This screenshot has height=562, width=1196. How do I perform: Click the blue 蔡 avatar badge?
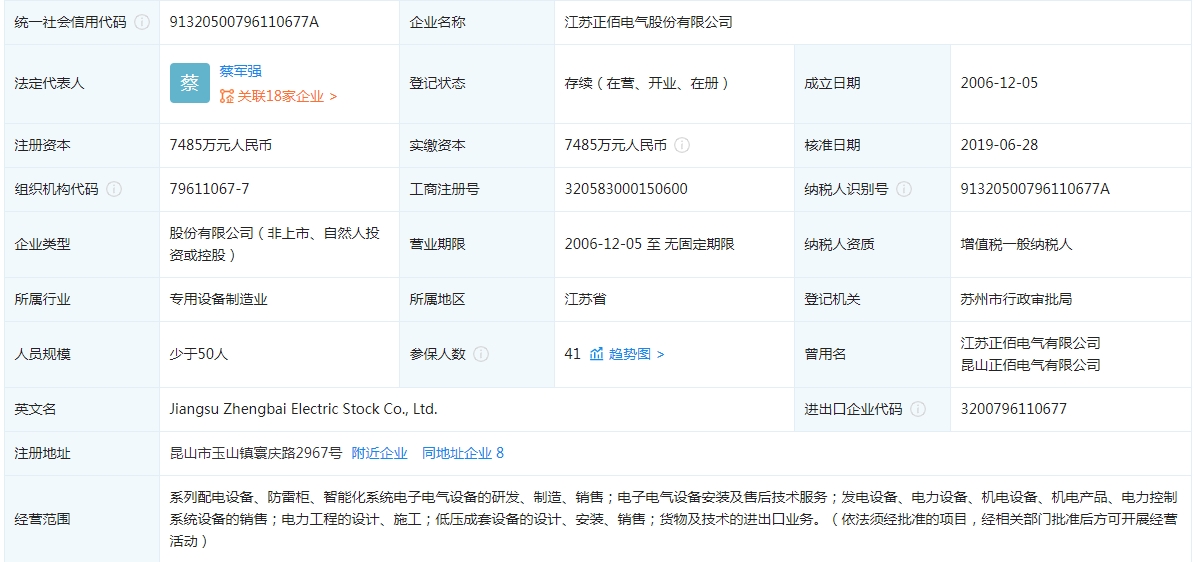tap(190, 83)
